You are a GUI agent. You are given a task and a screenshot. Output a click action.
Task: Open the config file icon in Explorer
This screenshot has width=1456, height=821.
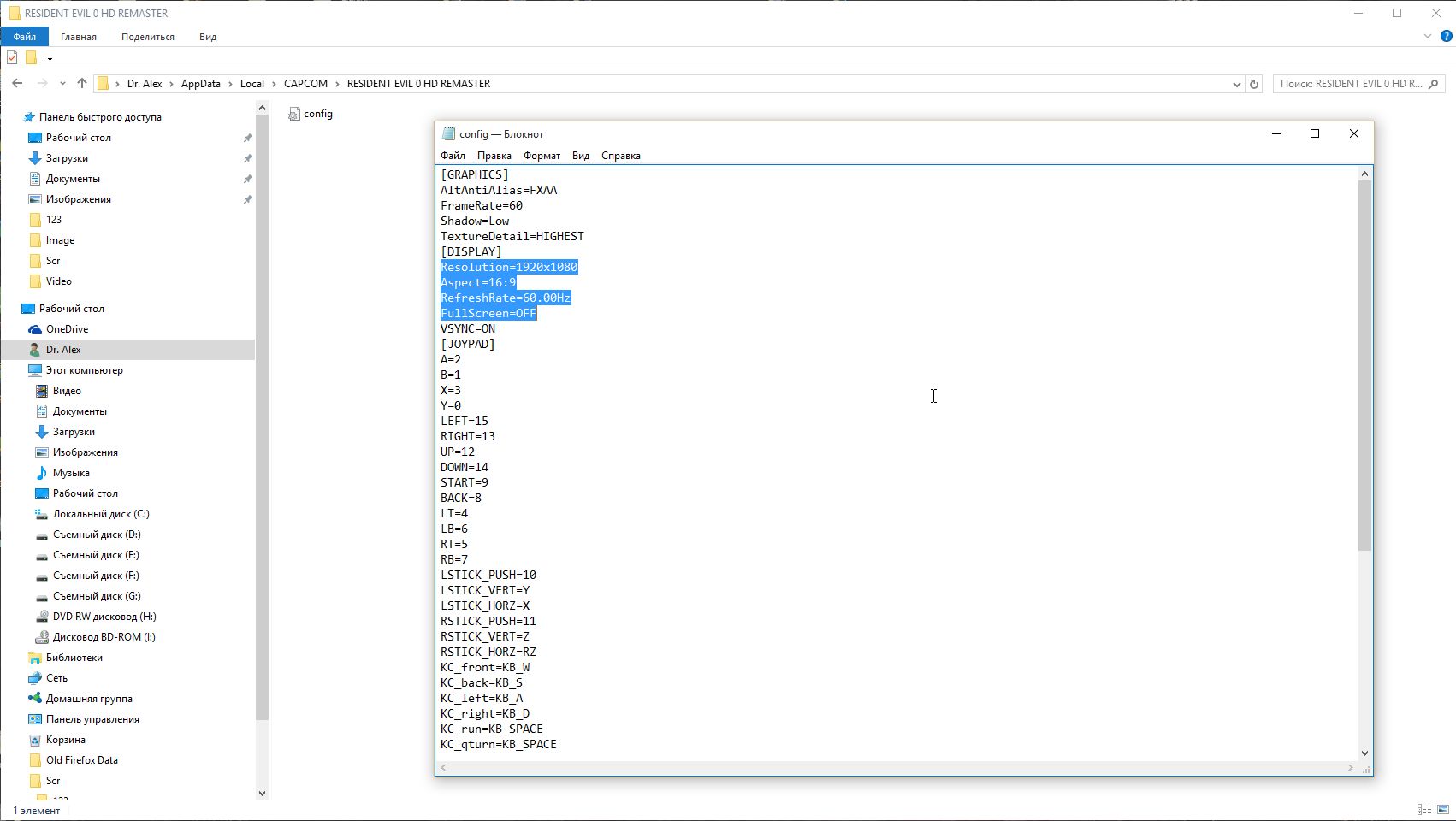(294, 114)
